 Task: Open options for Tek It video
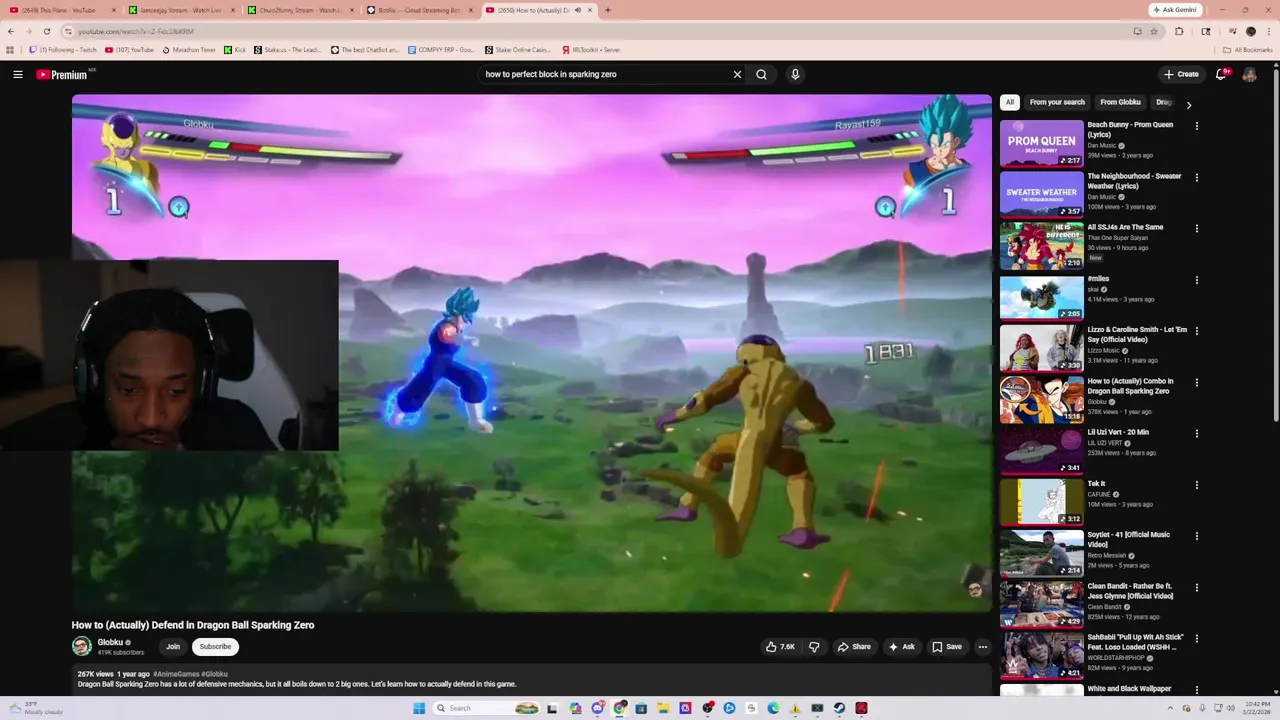(x=1196, y=485)
